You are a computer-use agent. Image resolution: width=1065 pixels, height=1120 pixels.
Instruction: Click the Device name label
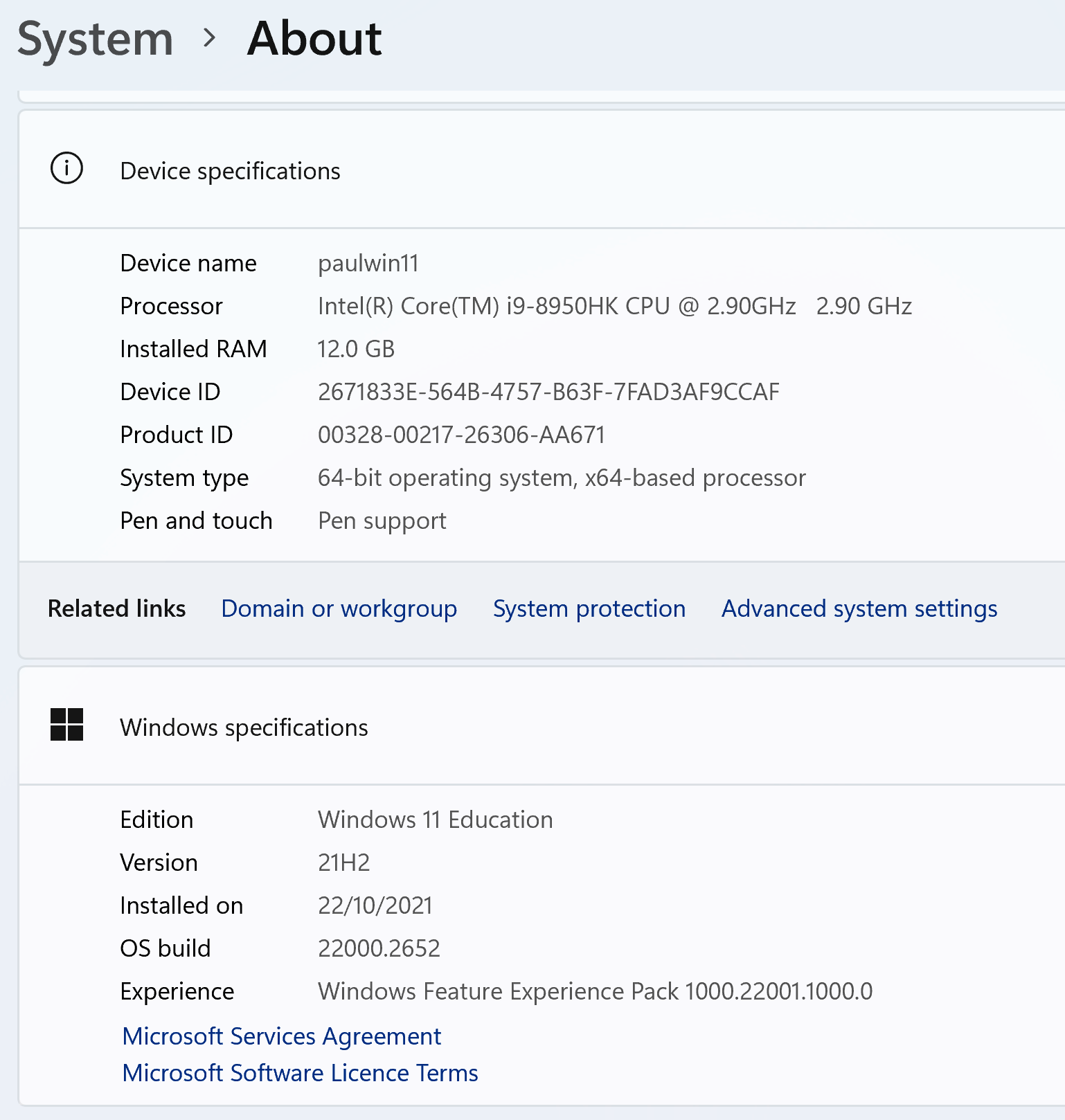[188, 263]
